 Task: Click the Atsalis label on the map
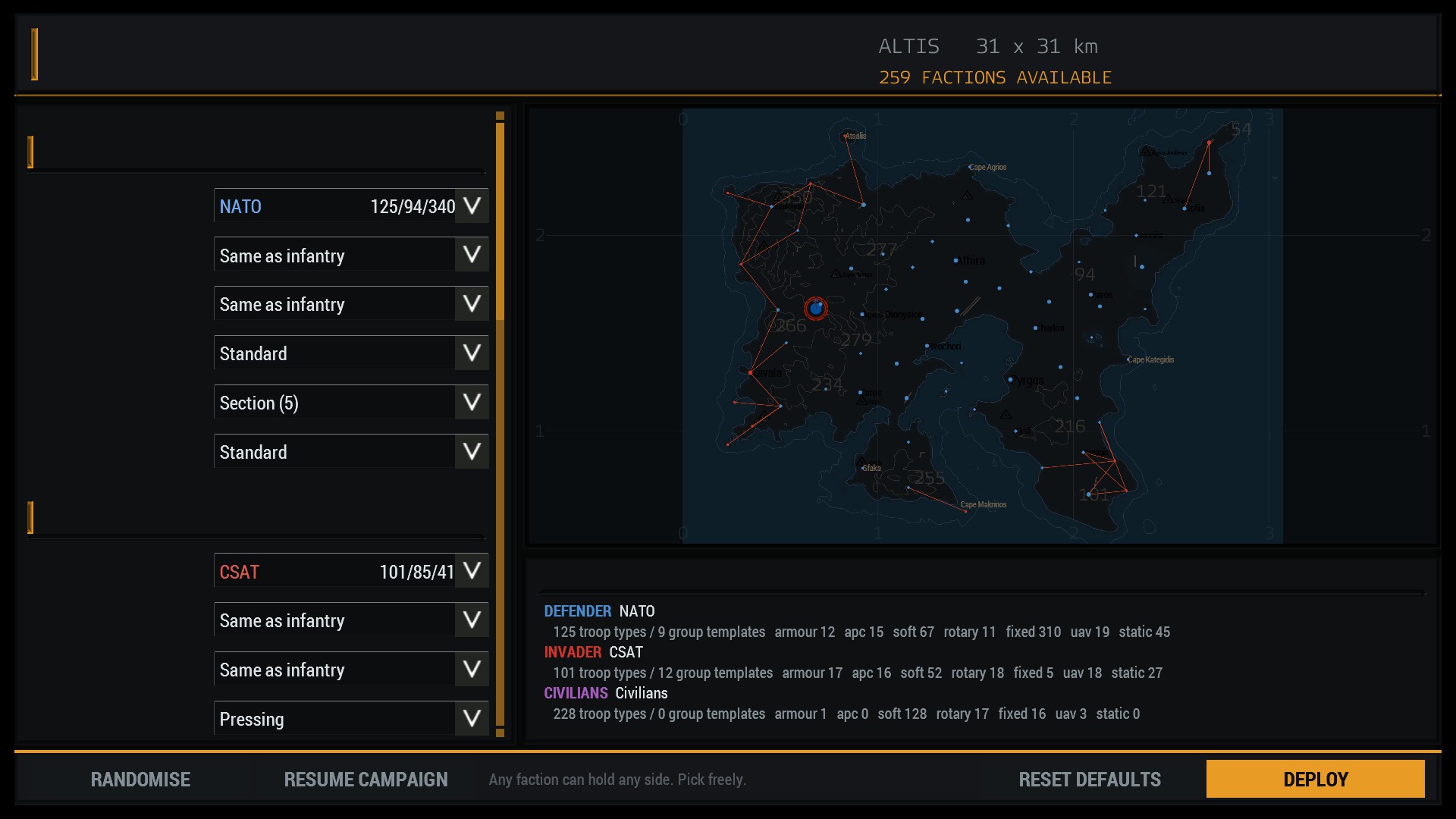pos(855,136)
